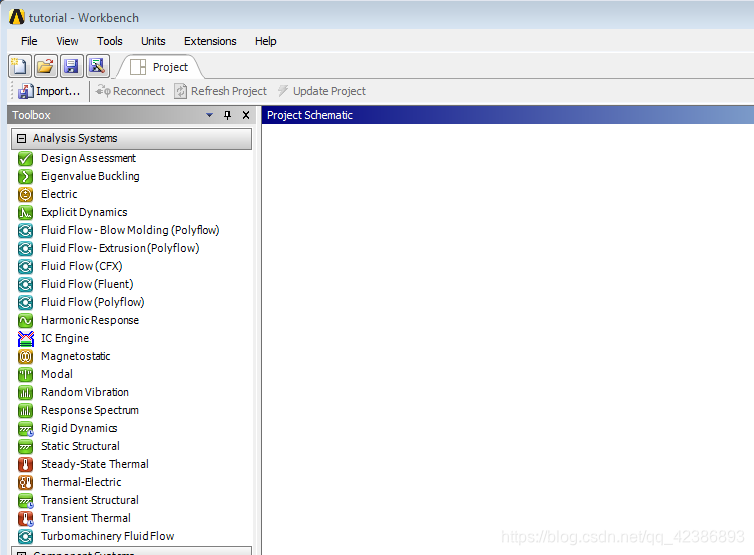Select the Thermal-Electric label
The width and height of the screenshot is (754, 555).
point(81,482)
